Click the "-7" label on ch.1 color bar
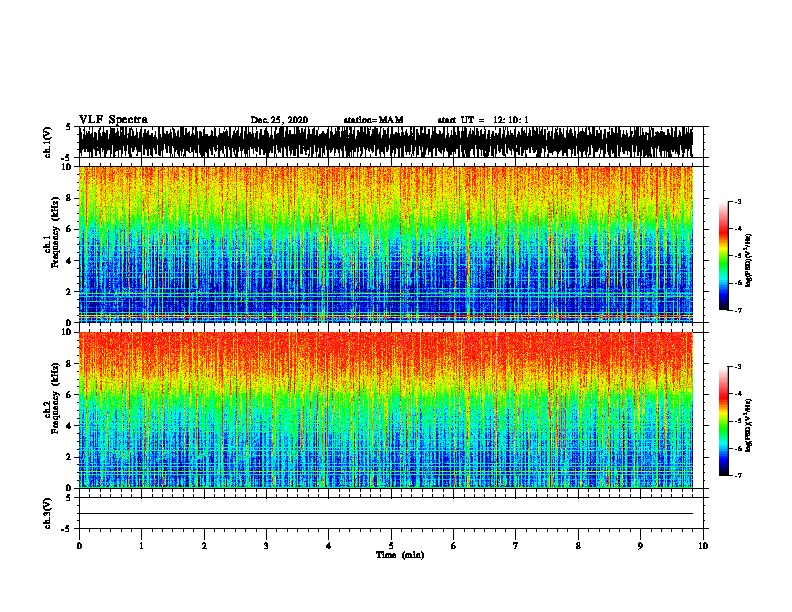Image resolution: width=792 pixels, height=612 pixels. point(737,310)
